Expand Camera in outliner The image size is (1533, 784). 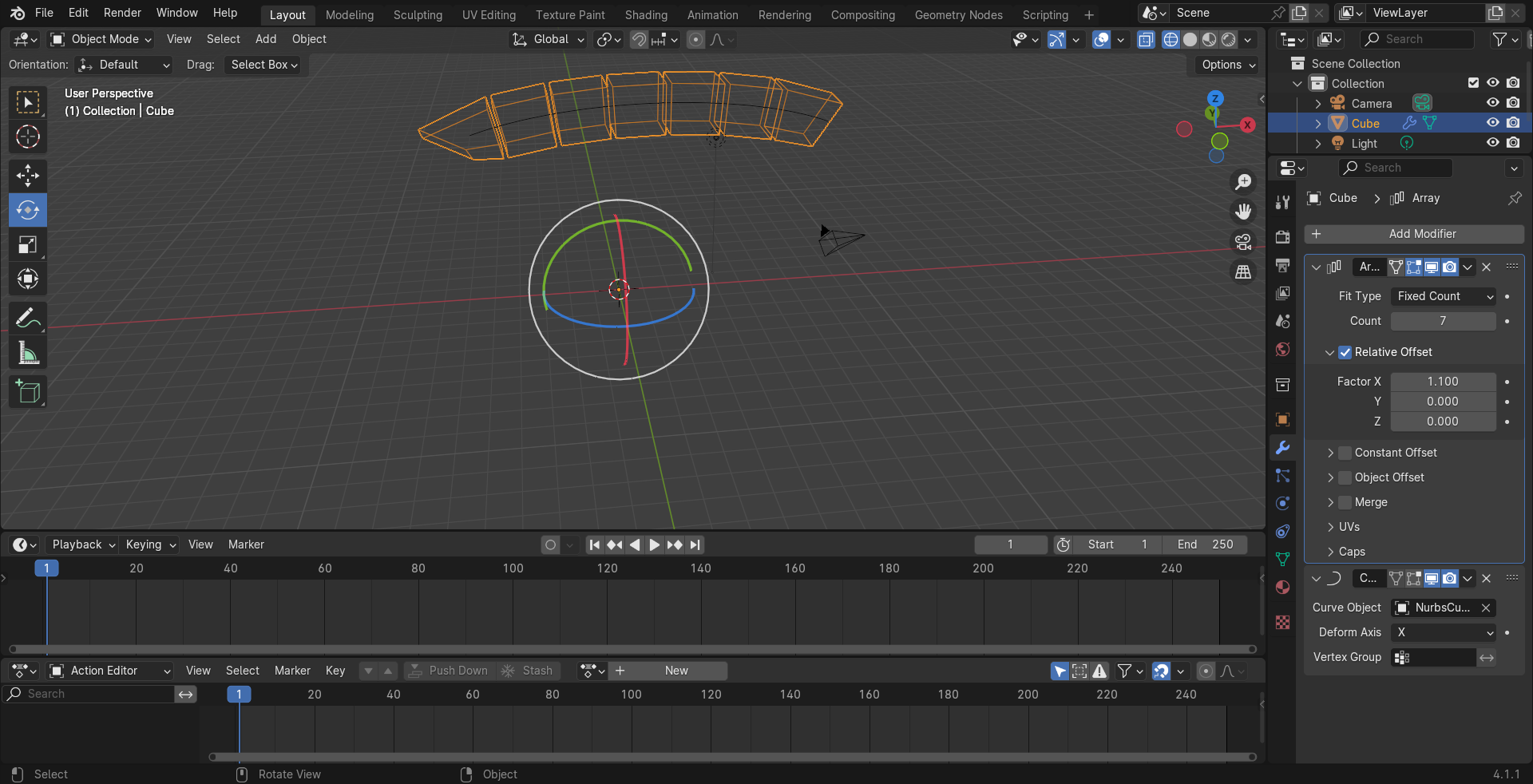click(1318, 104)
